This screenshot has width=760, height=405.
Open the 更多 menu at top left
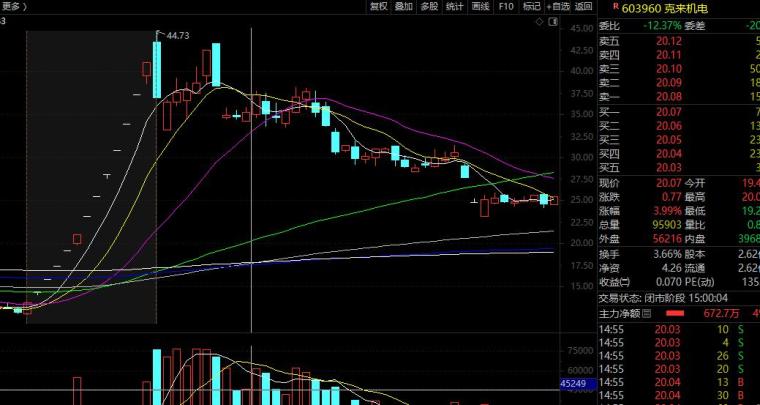[x=12, y=6]
